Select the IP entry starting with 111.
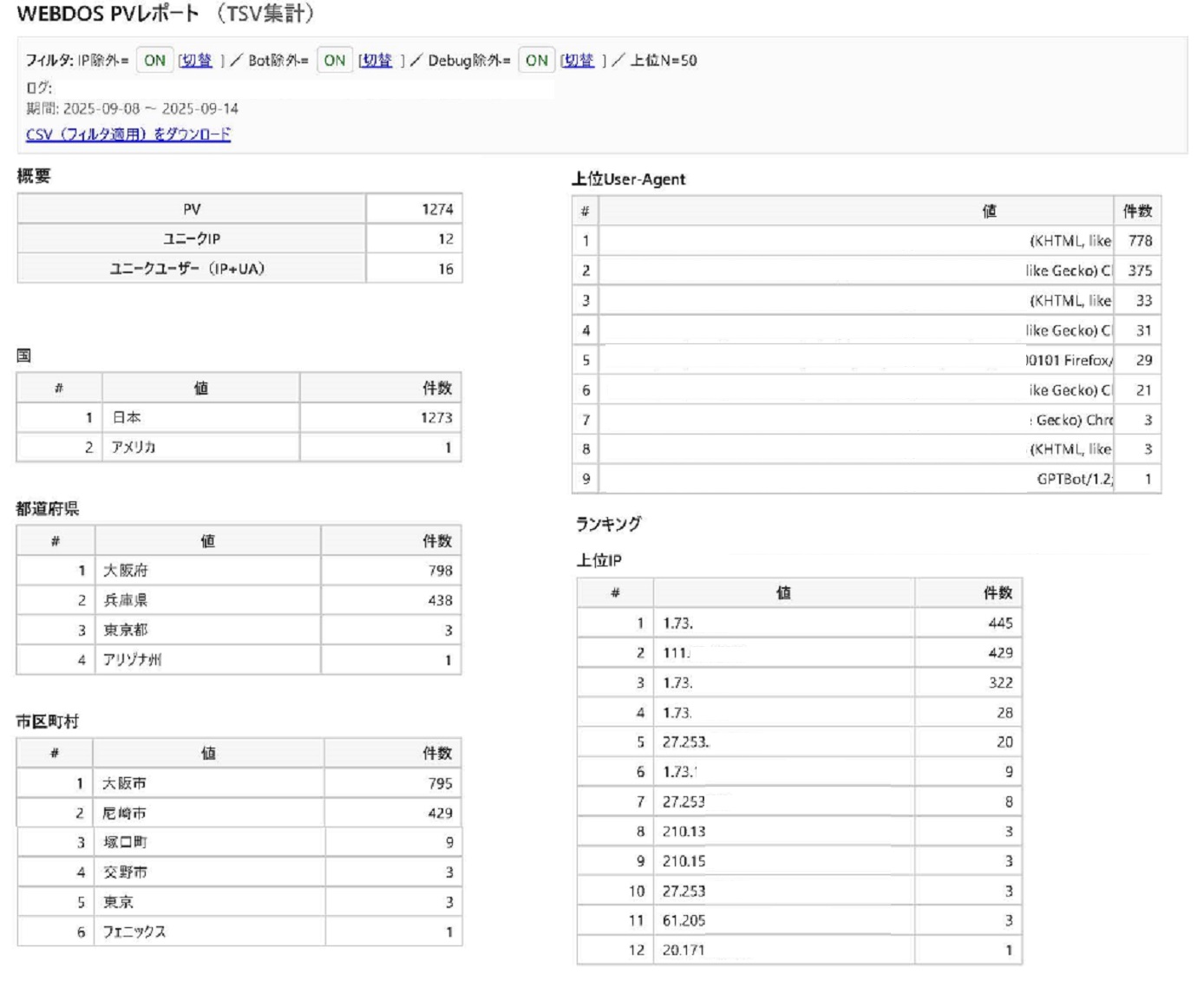Viewport: 1204px width, 1000px height. tap(677, 653)
